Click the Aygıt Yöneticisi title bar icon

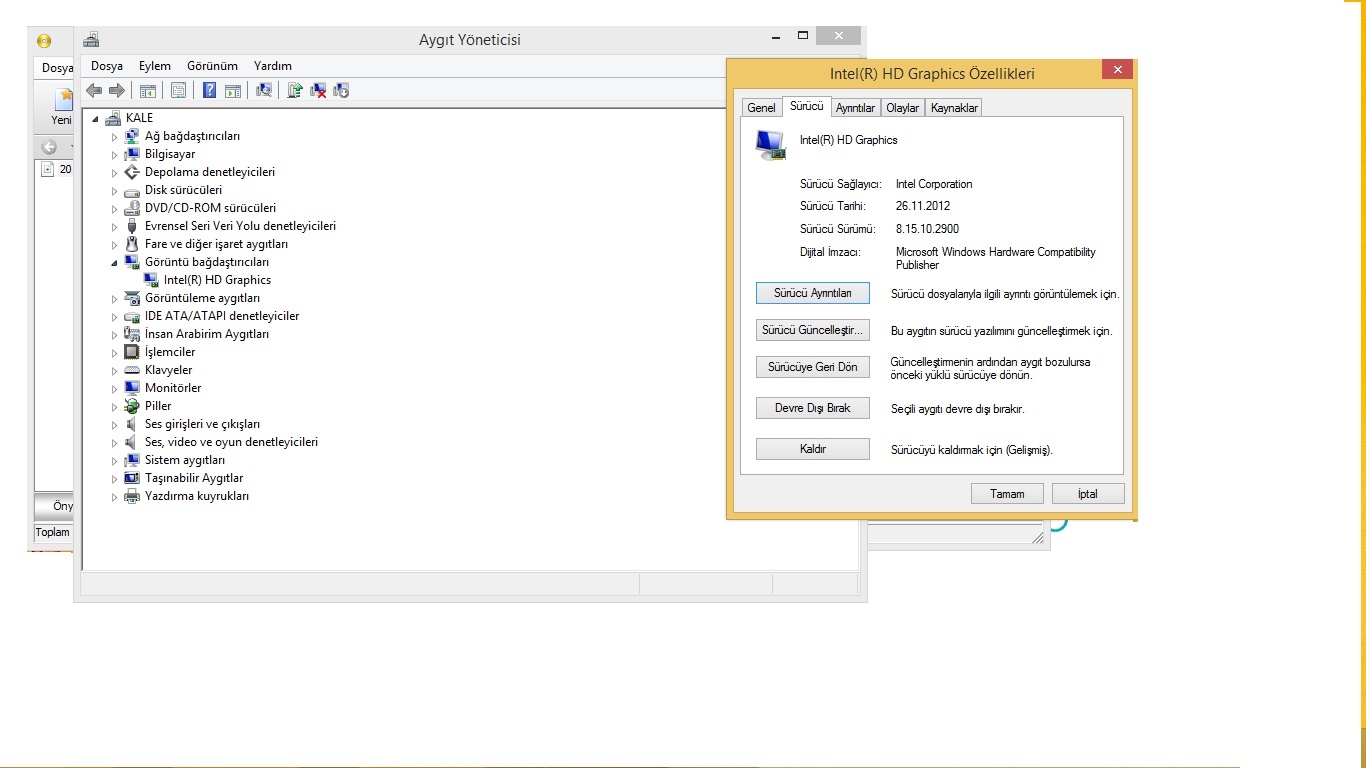91,40
